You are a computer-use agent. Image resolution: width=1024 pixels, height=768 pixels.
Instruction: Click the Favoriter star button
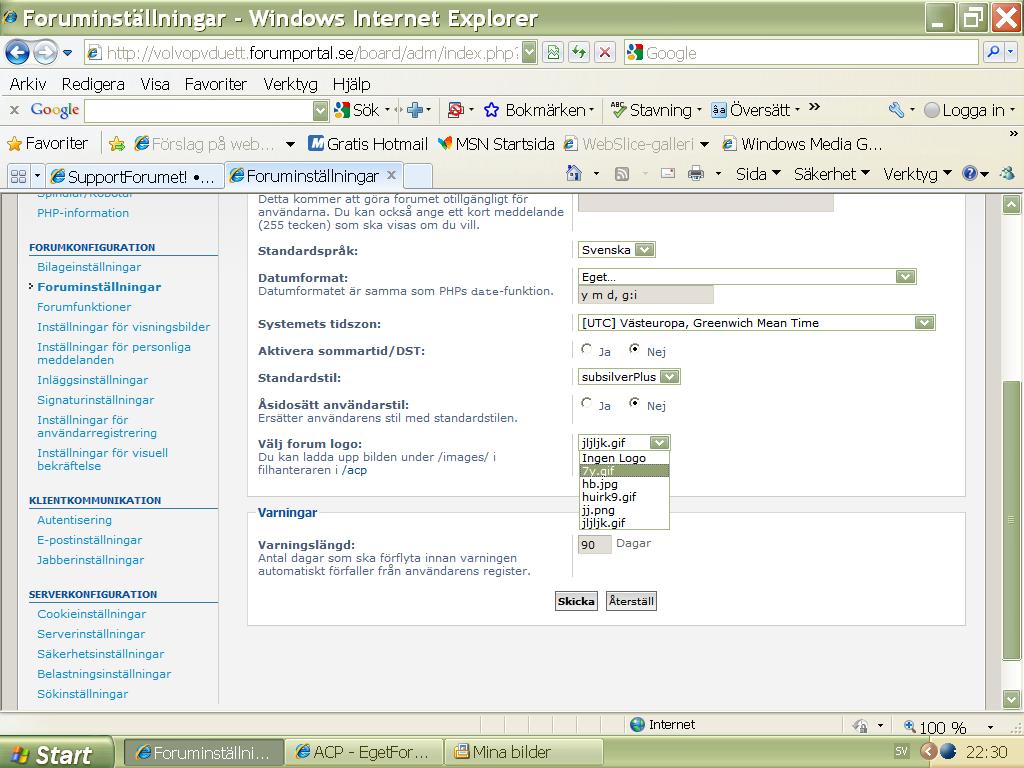[x=48, y=143]
